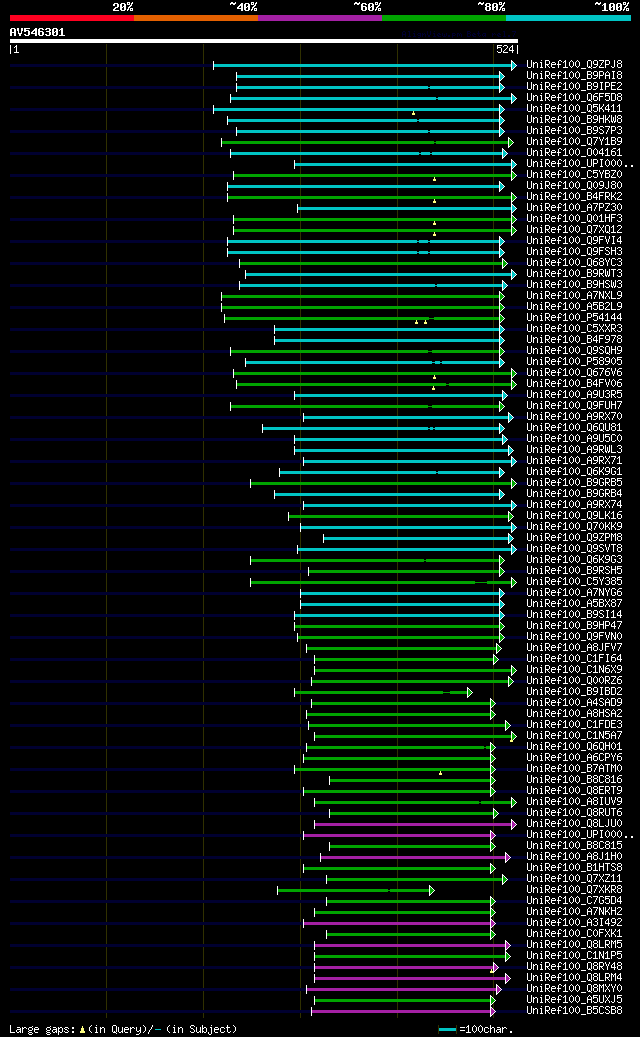
Task: Select hit label UniRef100_B9SI14
Action: (x=574, y=614)
